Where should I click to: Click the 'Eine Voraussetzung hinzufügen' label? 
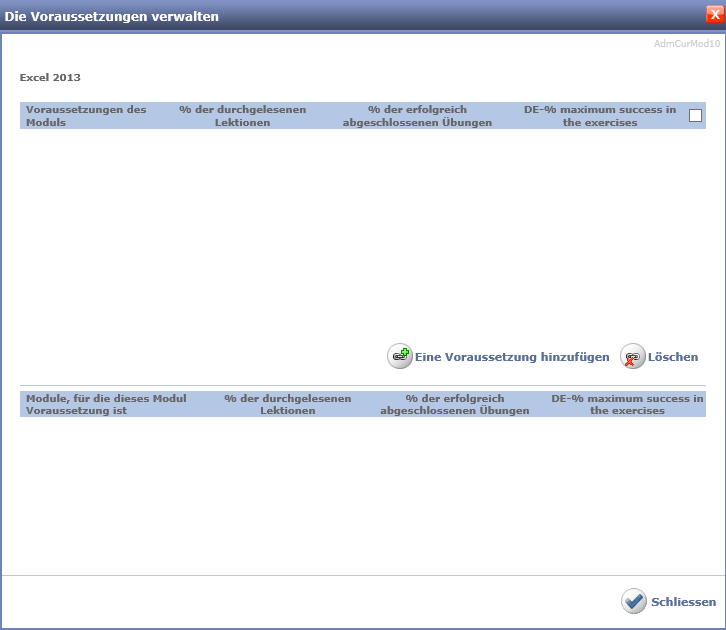click(x=511, y=357)
